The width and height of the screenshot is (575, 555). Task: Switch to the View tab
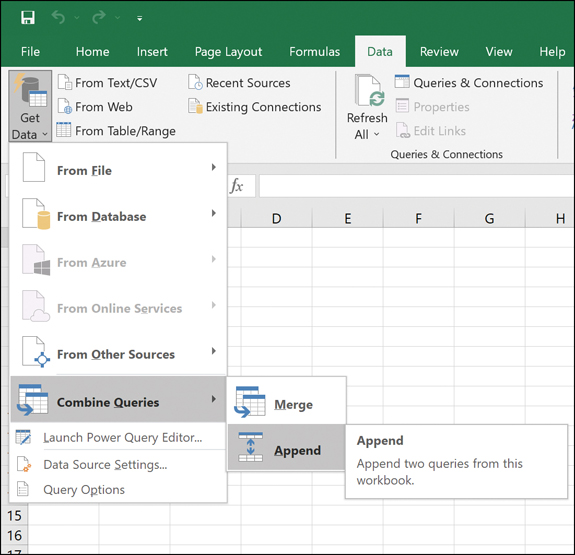tap(499, 52)
